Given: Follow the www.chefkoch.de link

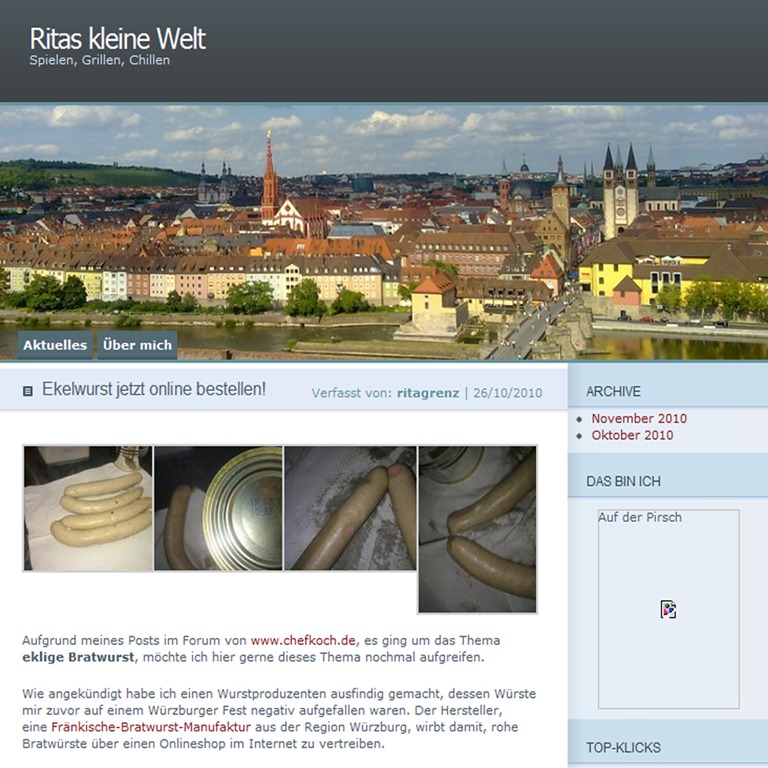Looking at the screenshot, I should pos(303,640).
